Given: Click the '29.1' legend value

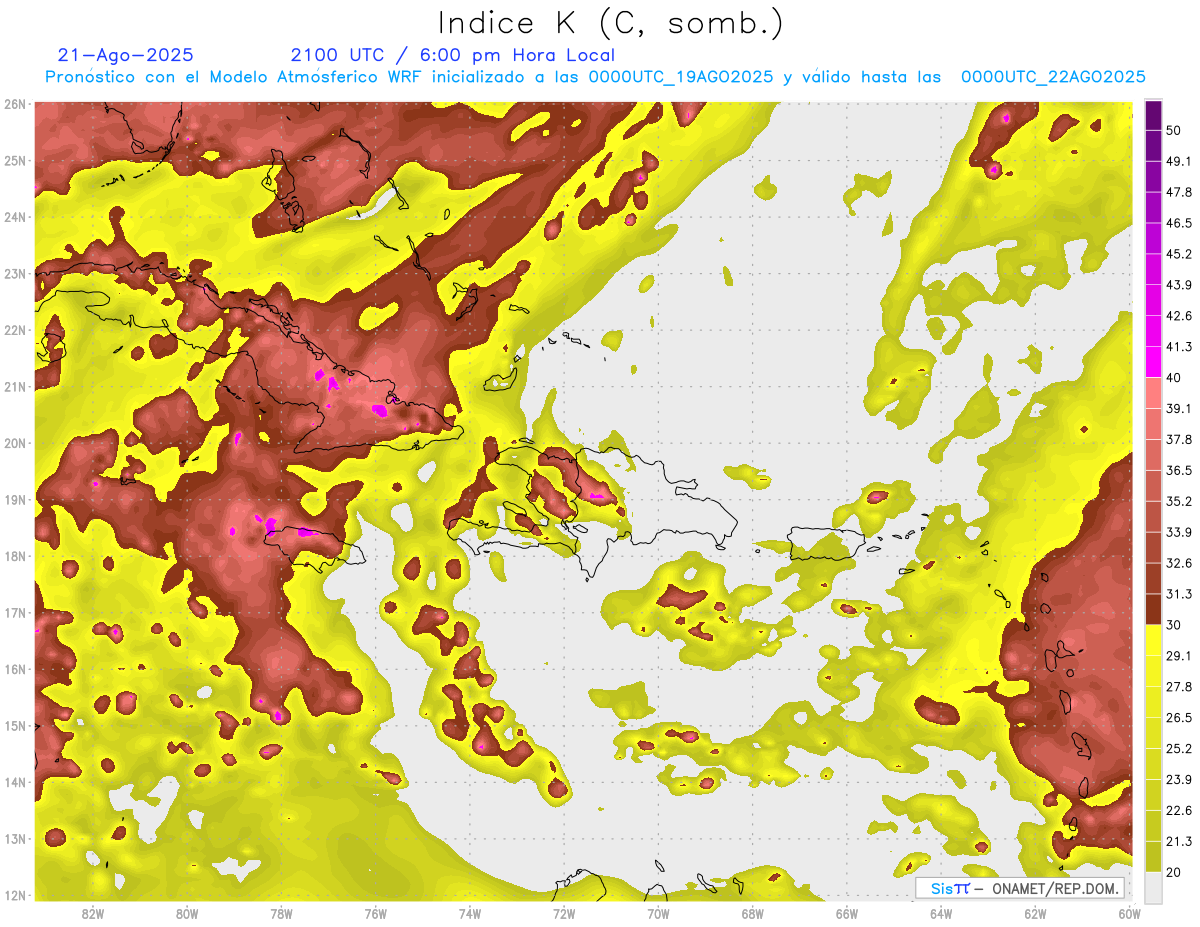Looking at the screenshot, I should (x=1179, y=655).
